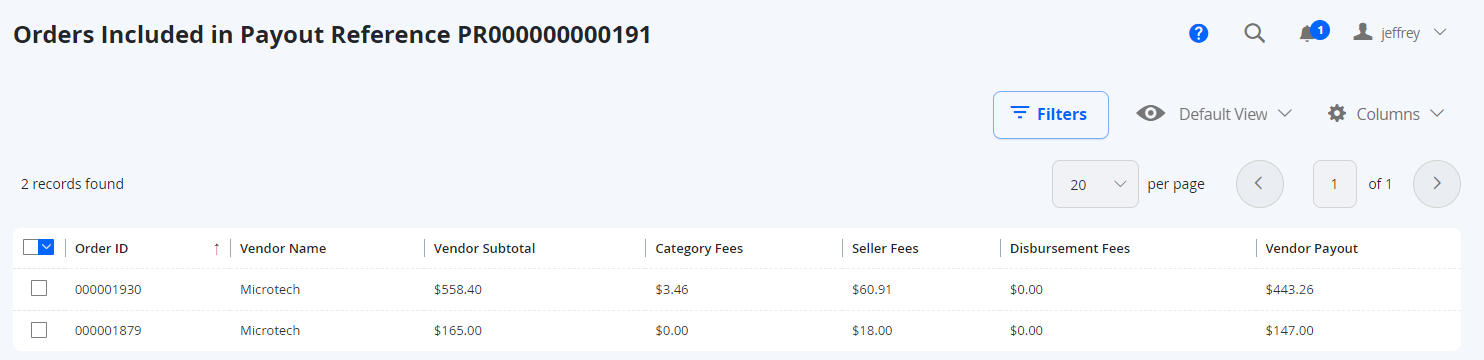Click the eye icon for Default View

1151,113
